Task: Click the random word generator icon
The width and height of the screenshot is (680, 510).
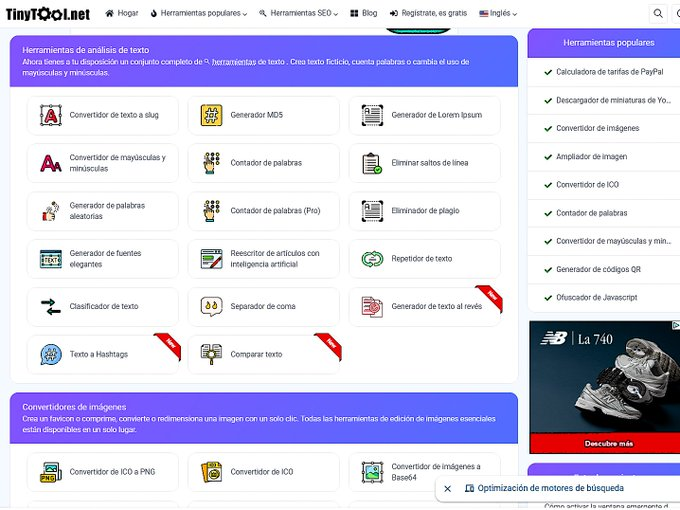Action: point(51,211)
